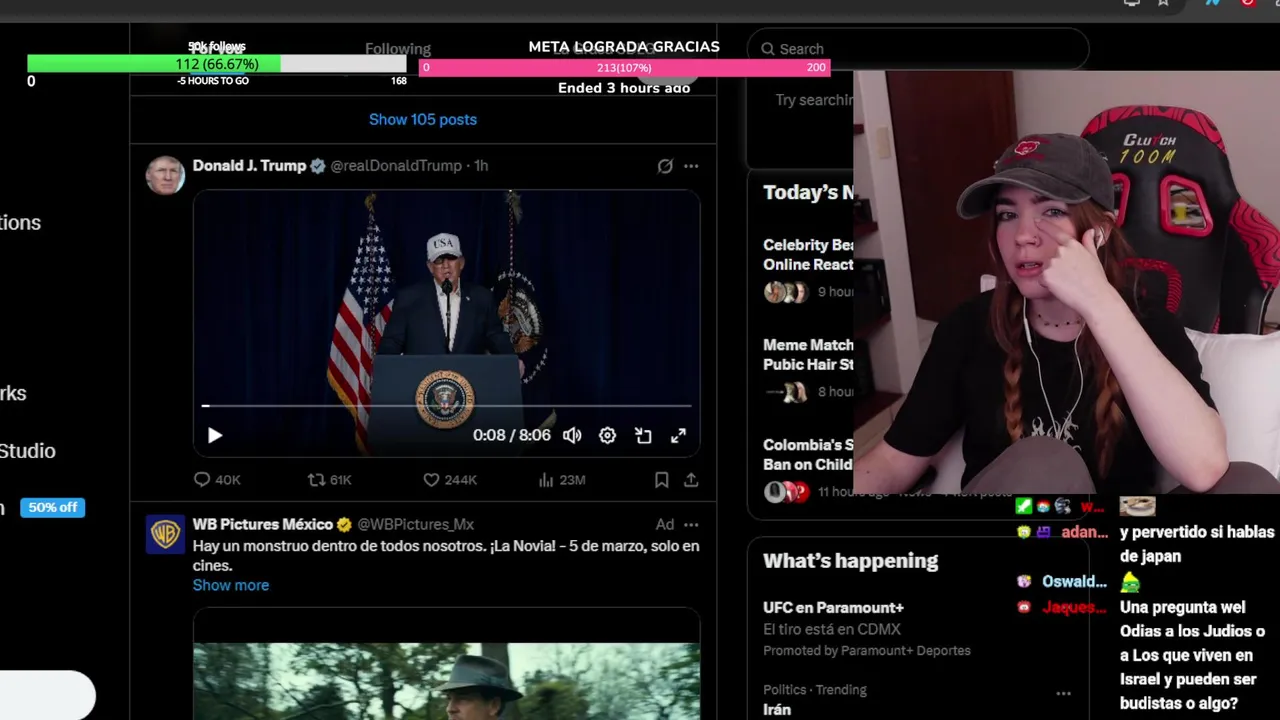This screenshot has height=720, width=1280.
Task: Click the "Promoted by Paramount+ Deportes" text
Action: (867, 651)
